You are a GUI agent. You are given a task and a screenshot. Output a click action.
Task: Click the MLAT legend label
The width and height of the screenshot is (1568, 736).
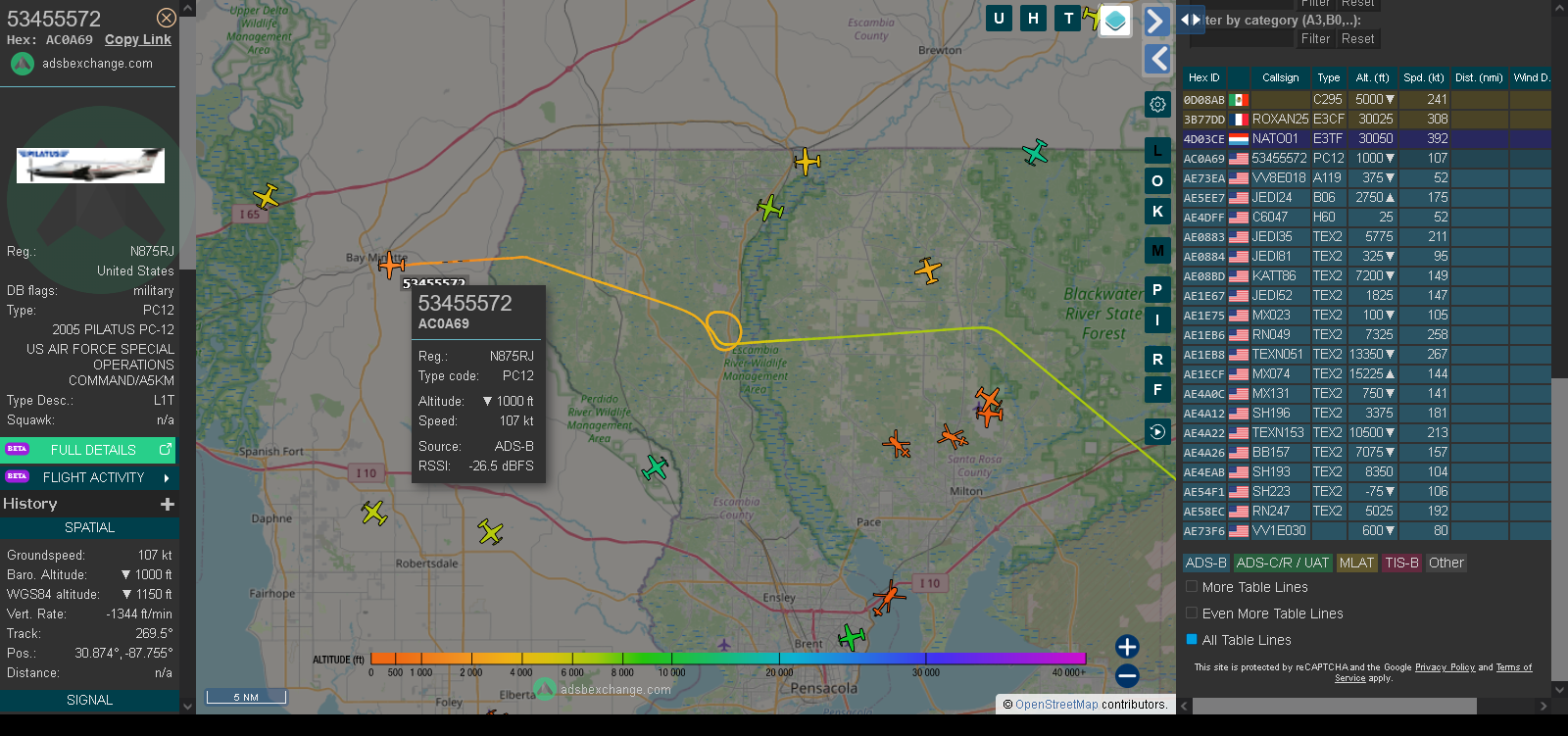1356,563
